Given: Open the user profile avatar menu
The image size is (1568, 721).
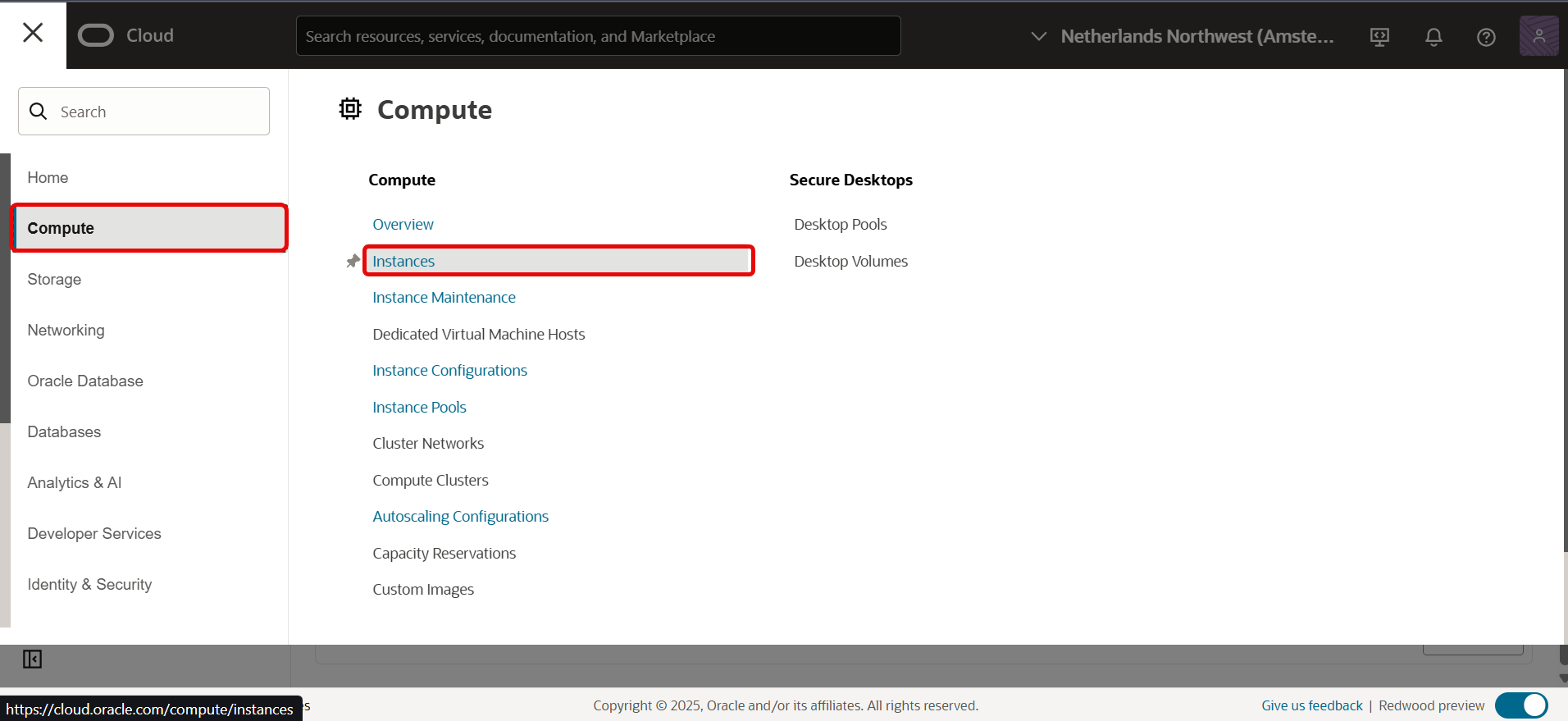Looking at the screenshot, I should [1538, 36].
